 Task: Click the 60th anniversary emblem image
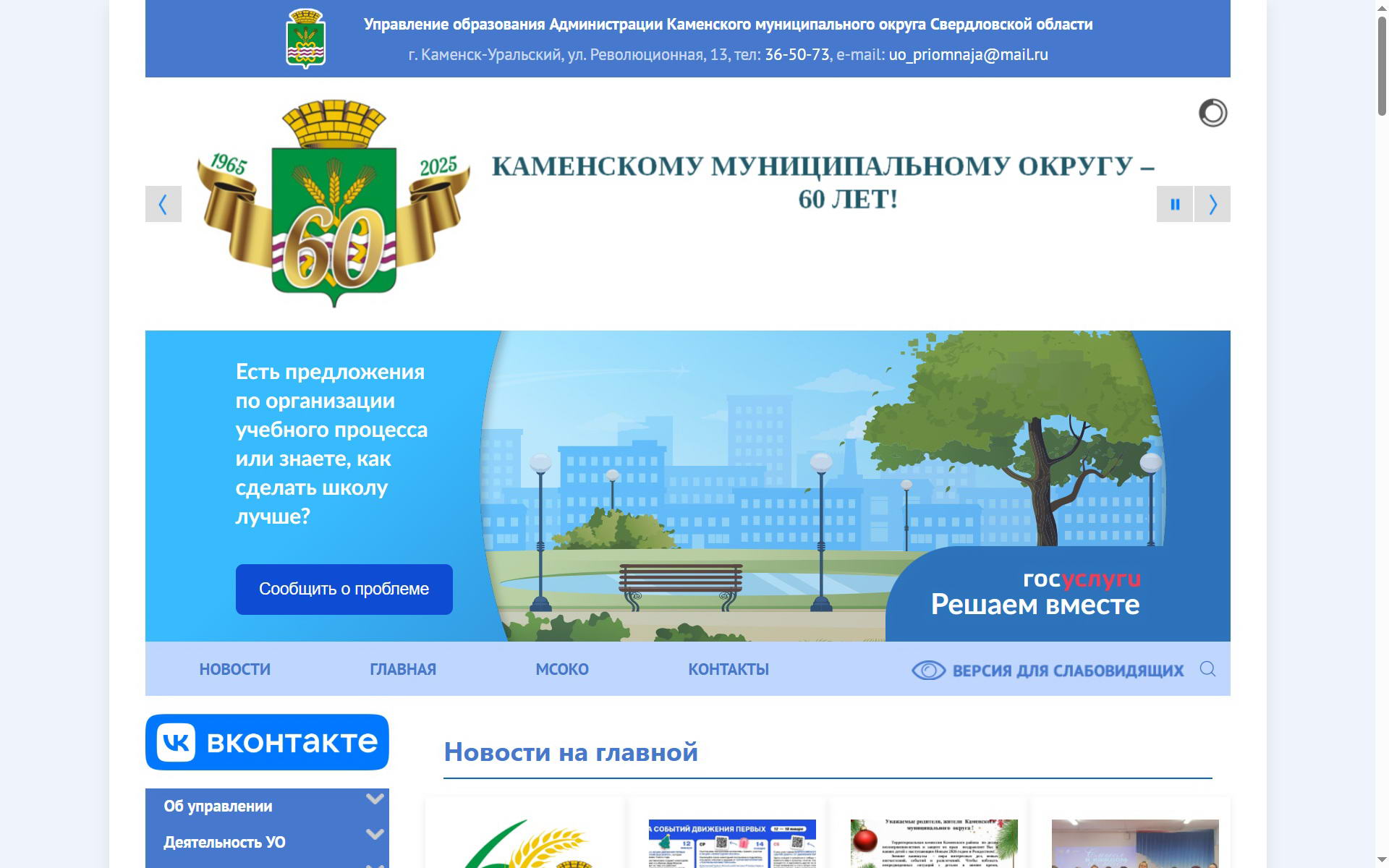(x=334, y=204)
